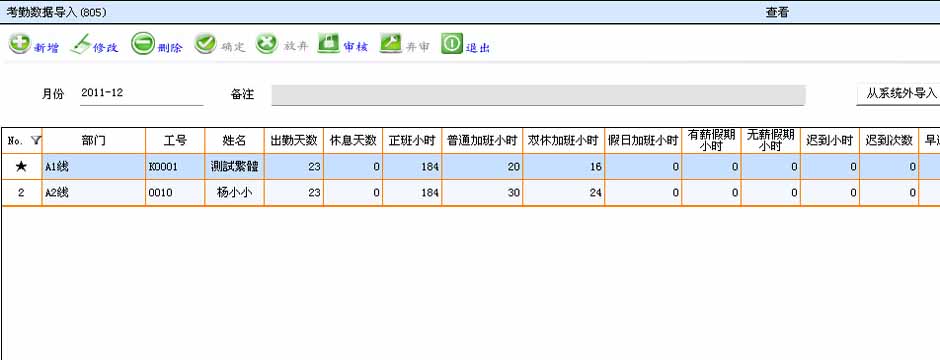Click the 双休加班小时 column header

click(564, 141)
